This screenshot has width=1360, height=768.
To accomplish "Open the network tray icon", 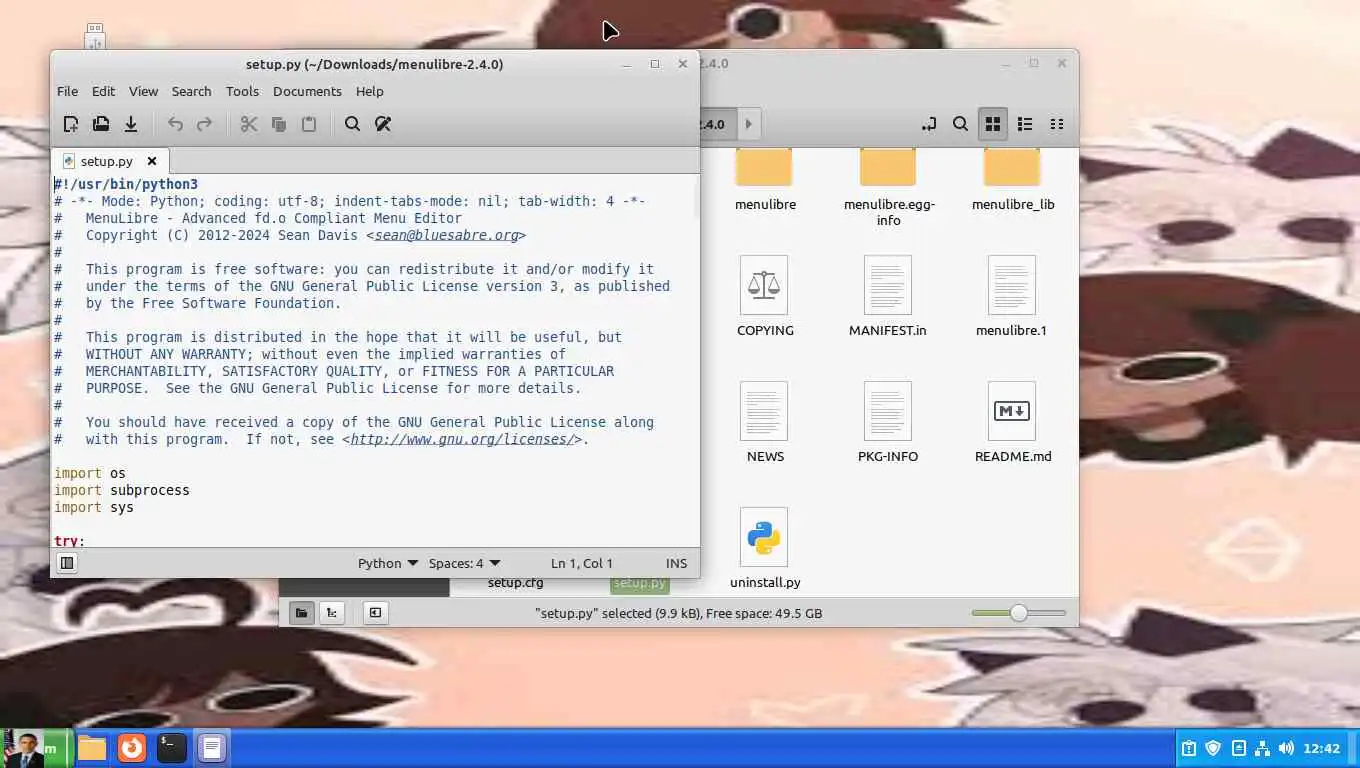I will coord(1262,748).
